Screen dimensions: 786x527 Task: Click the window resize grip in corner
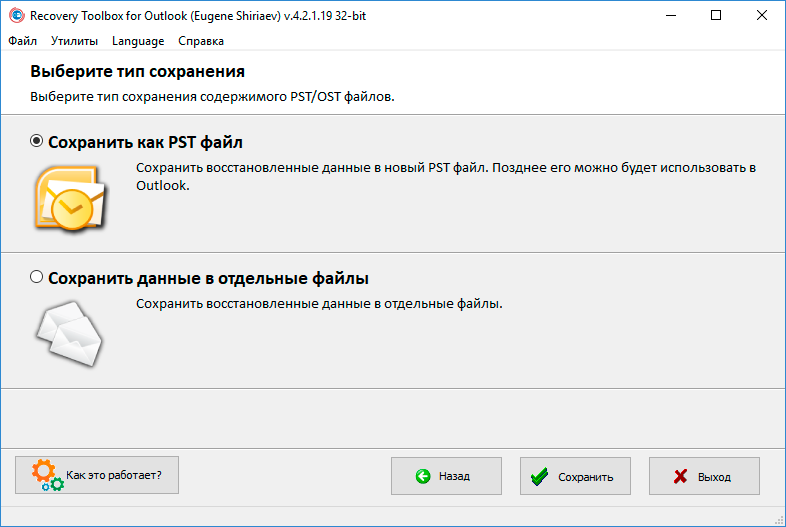778,519
